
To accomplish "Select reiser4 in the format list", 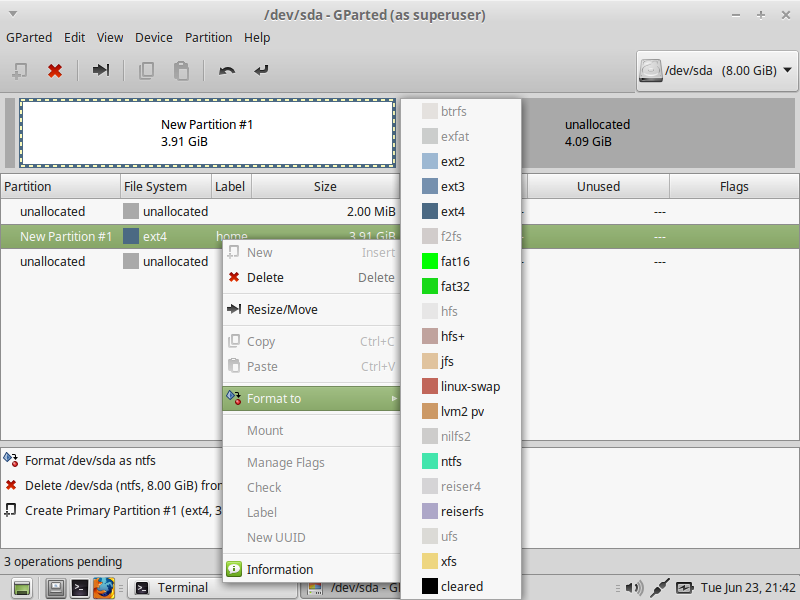I will (x=461, y=486).
